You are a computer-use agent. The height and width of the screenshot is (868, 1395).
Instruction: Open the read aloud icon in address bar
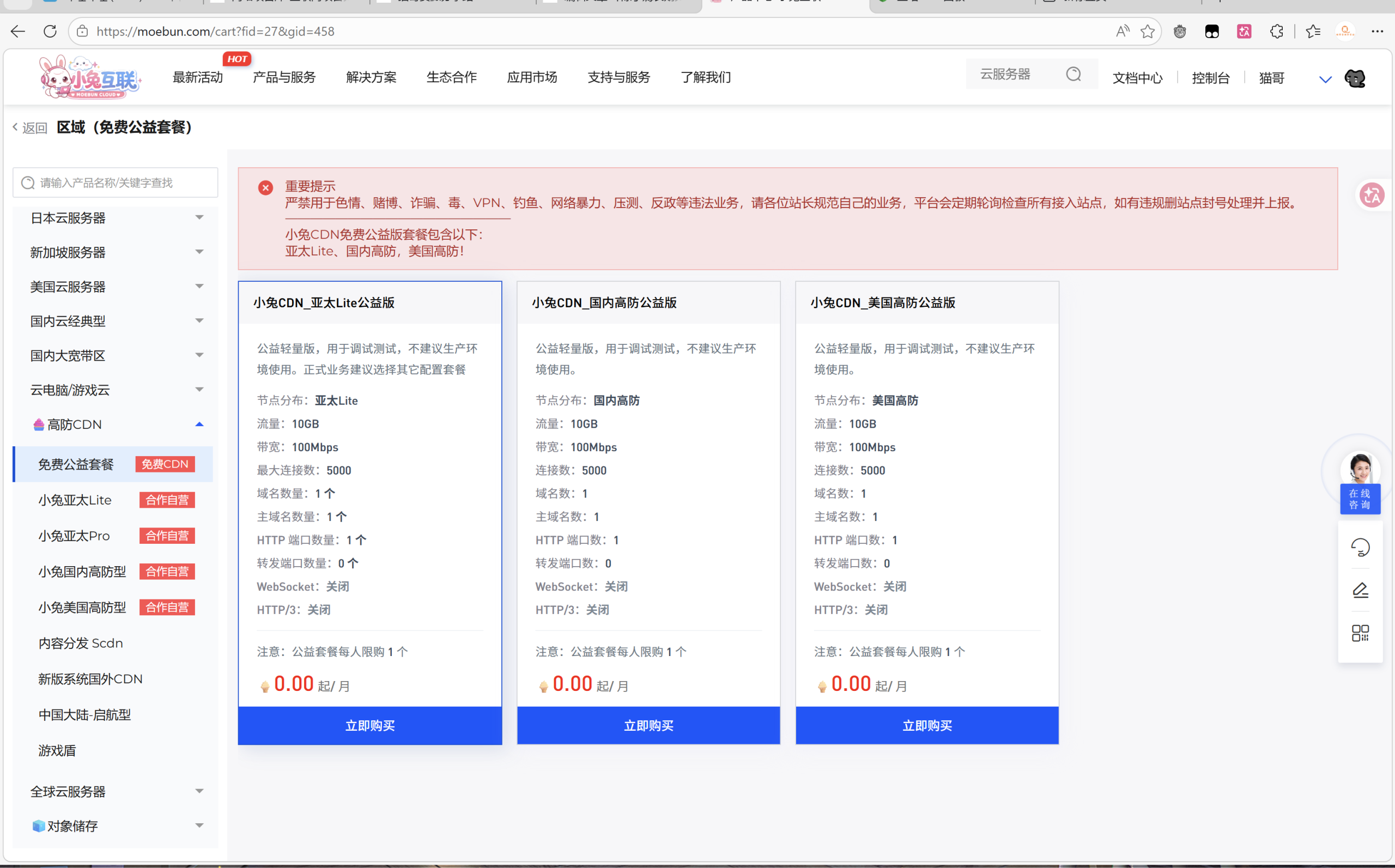[x=1123, y=31]
